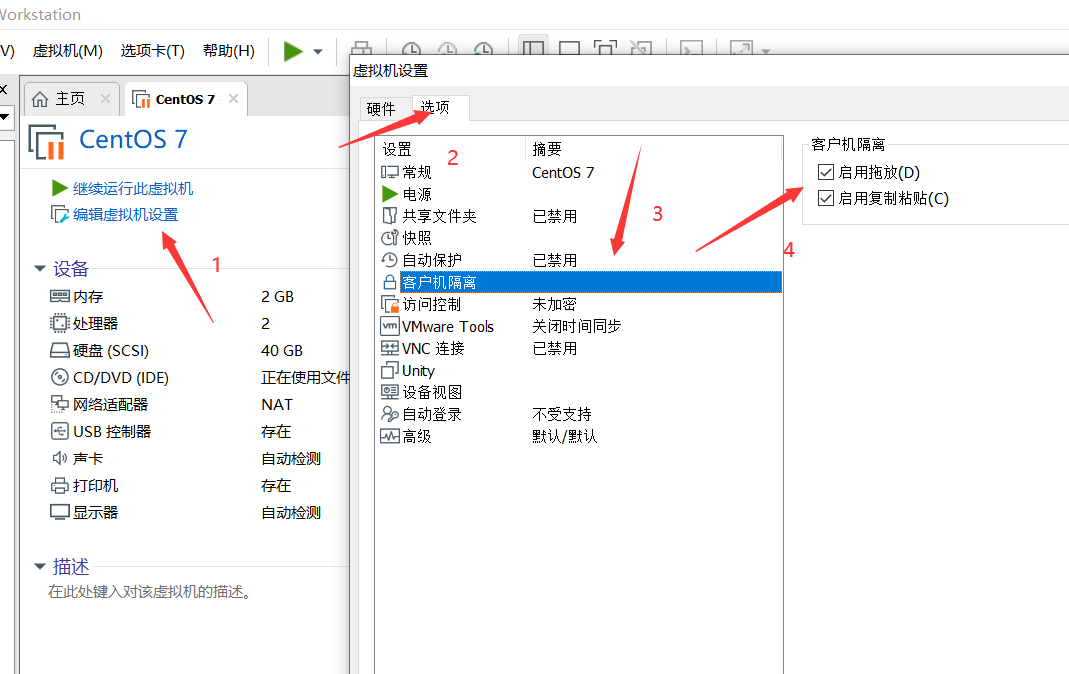The image size is (1069, 674).
Task: Click the home icon on the 主页 tab
Action: (40, 98)
